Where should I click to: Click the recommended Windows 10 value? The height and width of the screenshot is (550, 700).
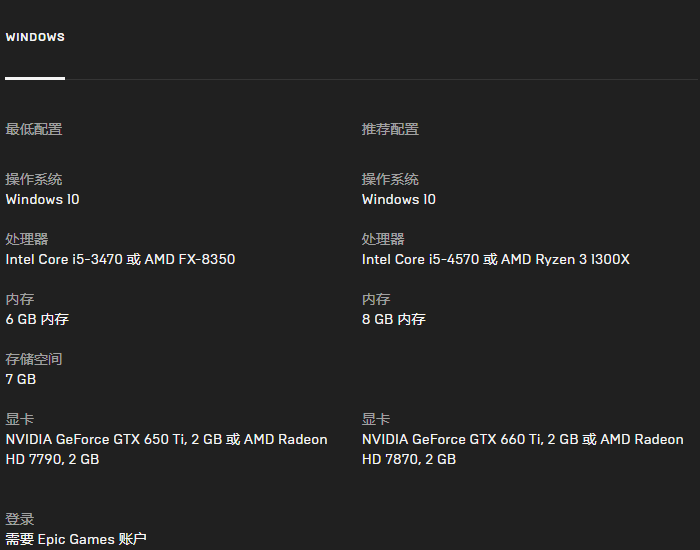pos(399,199)
